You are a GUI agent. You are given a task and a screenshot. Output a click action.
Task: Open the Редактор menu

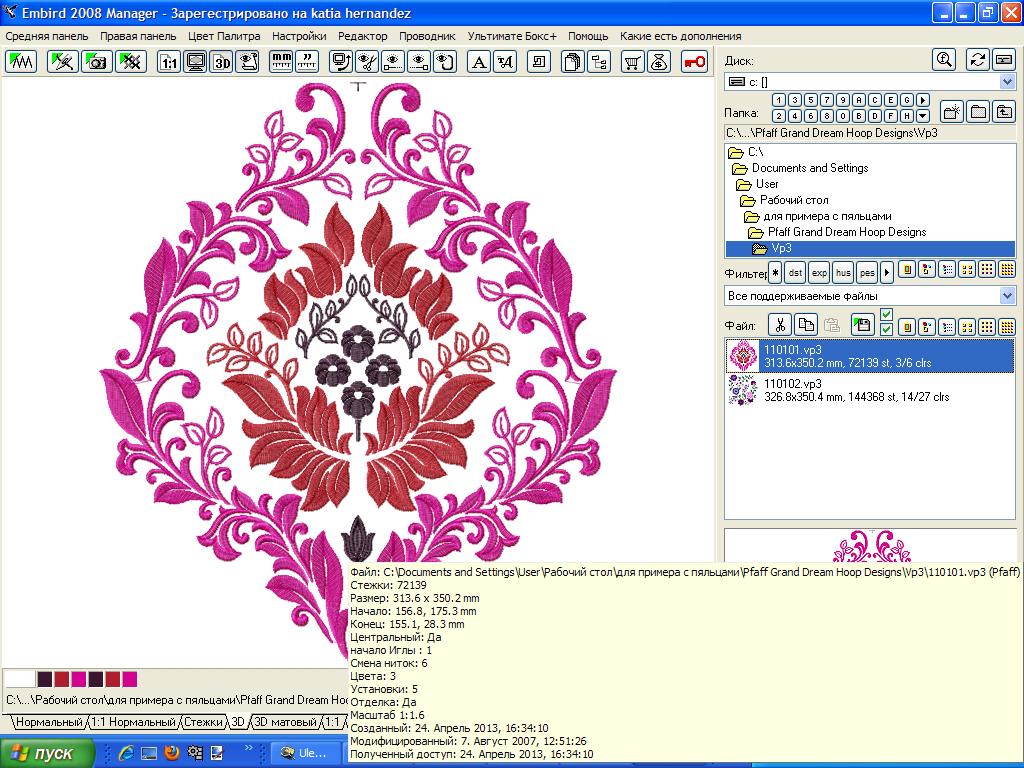pos(362,36)
